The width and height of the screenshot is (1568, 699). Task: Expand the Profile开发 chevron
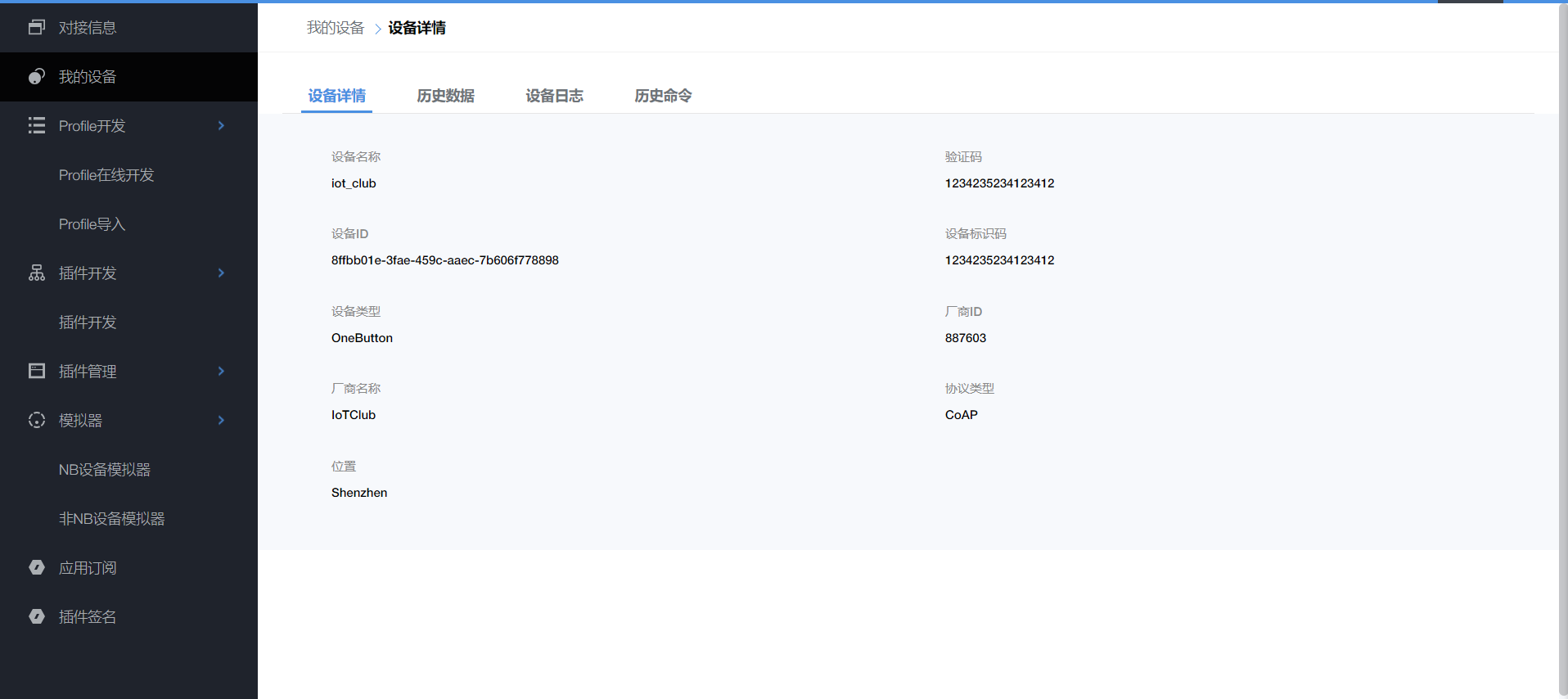pyautogui.click(x=221, y=125)
